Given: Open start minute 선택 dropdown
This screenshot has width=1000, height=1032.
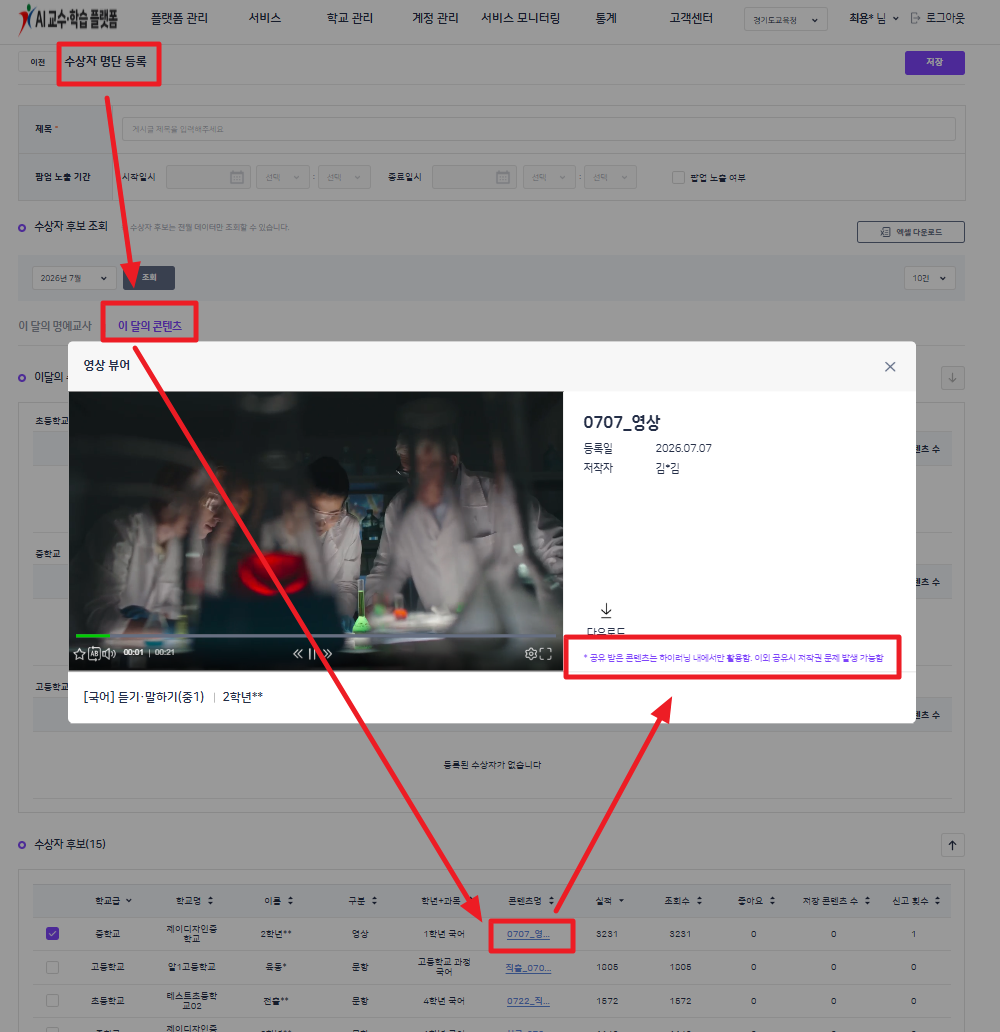Looking at the screenshot, I should tap(344, 177).
